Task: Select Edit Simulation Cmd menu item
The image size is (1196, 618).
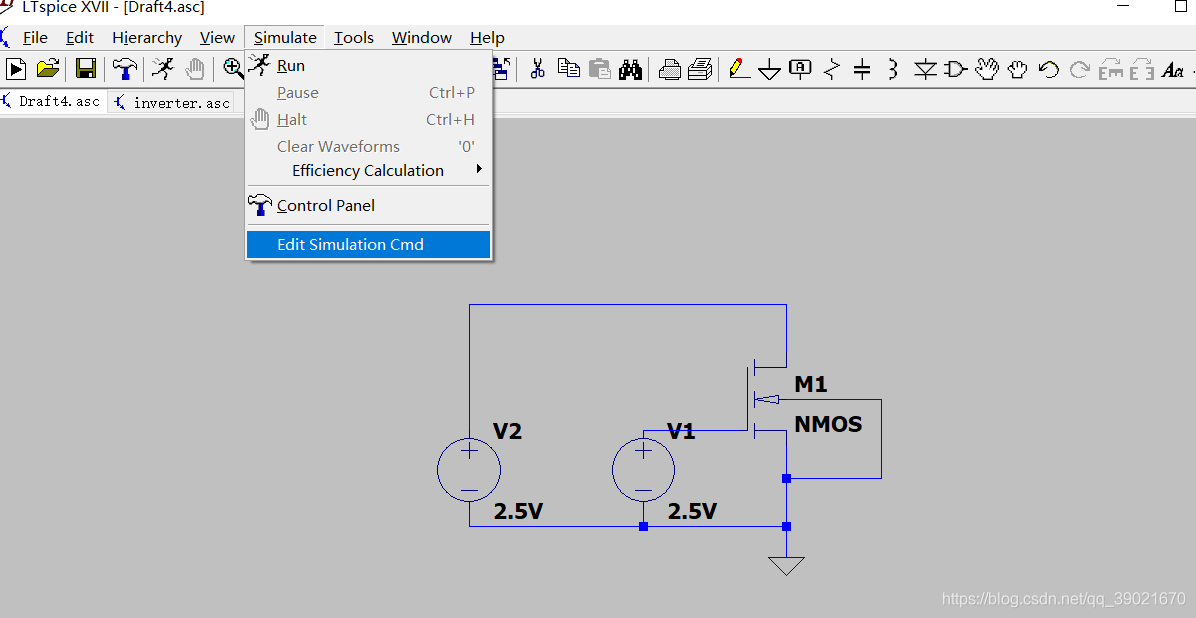Action: tap(368, 244)
